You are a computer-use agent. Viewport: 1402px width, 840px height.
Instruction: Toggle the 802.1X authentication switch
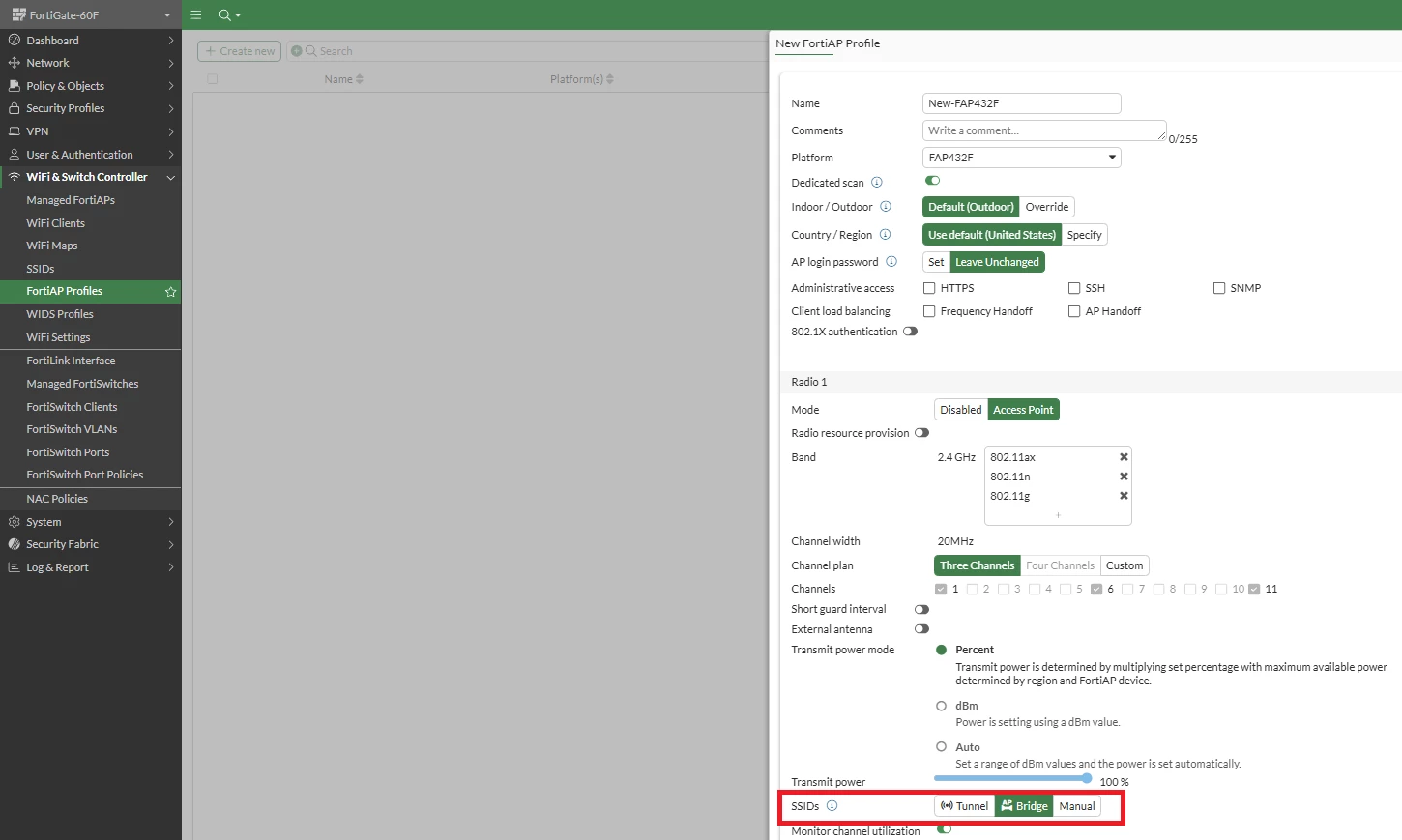910,332
